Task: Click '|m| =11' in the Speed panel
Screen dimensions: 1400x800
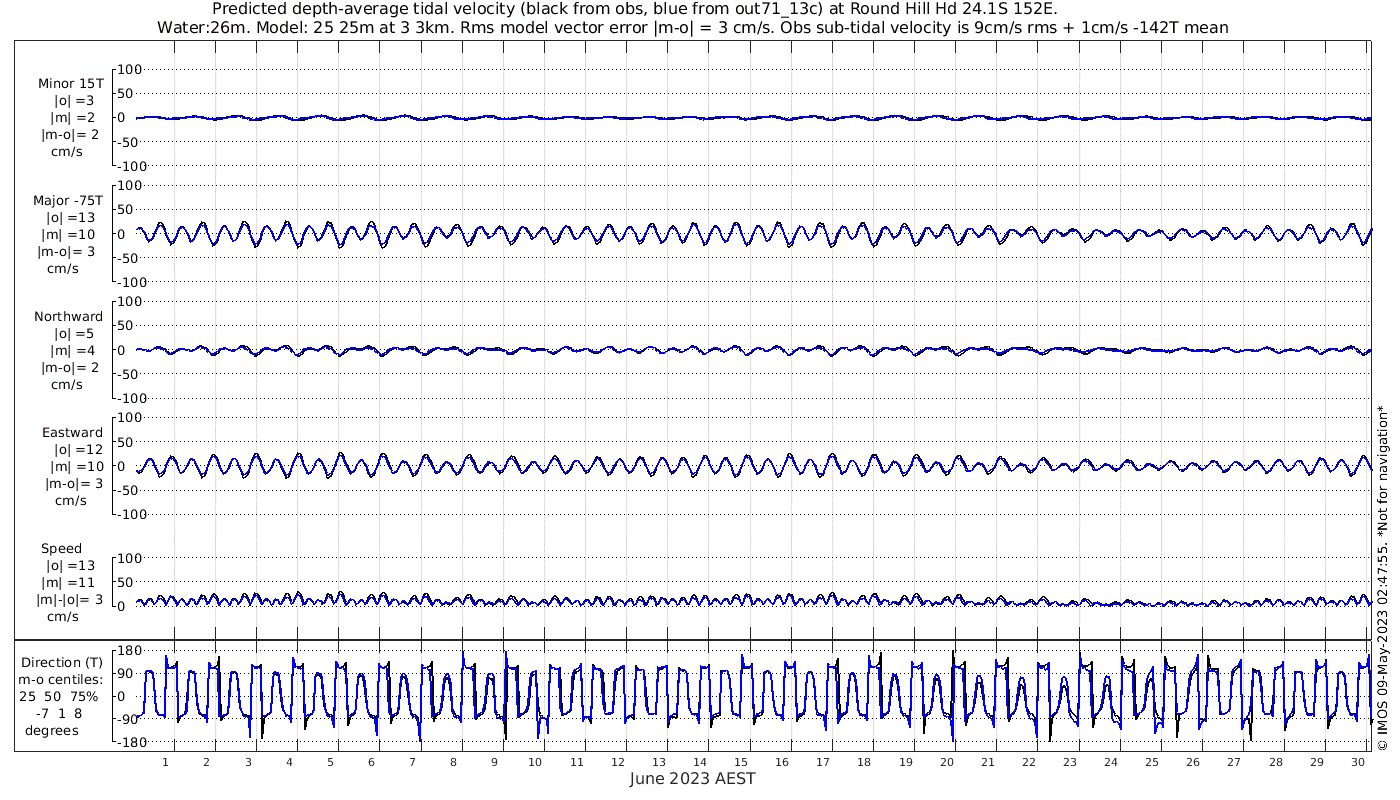Action: click(x=66, y=582)
